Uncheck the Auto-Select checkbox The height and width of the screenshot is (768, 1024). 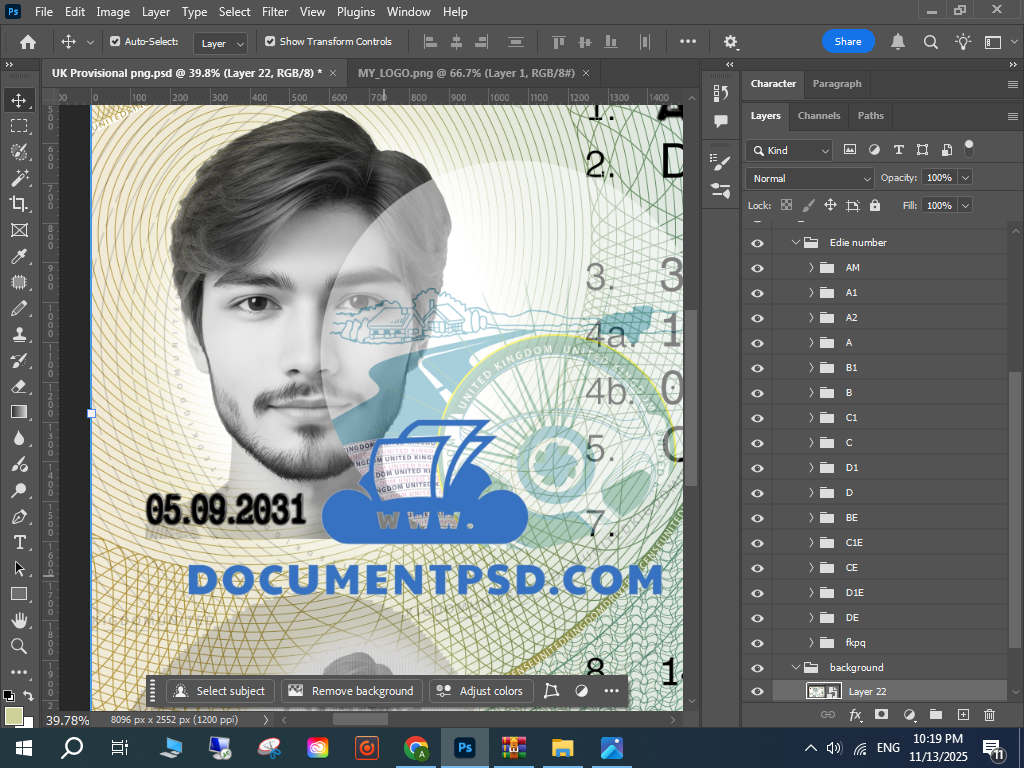pos(115,42)
